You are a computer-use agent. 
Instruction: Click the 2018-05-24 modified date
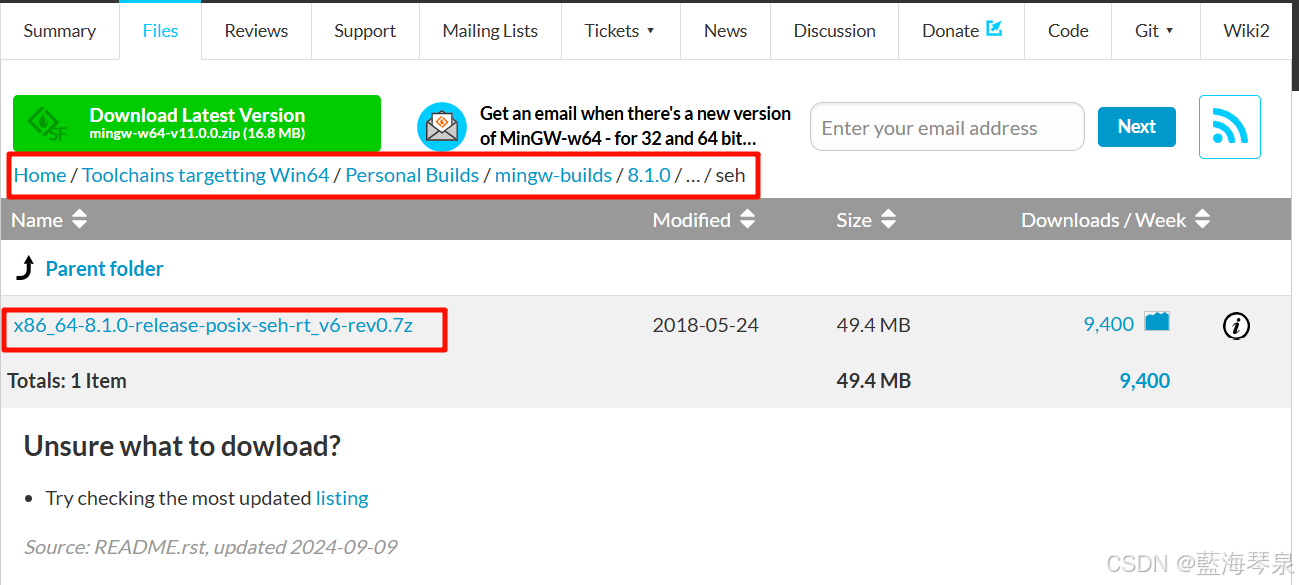coord(705,325)
